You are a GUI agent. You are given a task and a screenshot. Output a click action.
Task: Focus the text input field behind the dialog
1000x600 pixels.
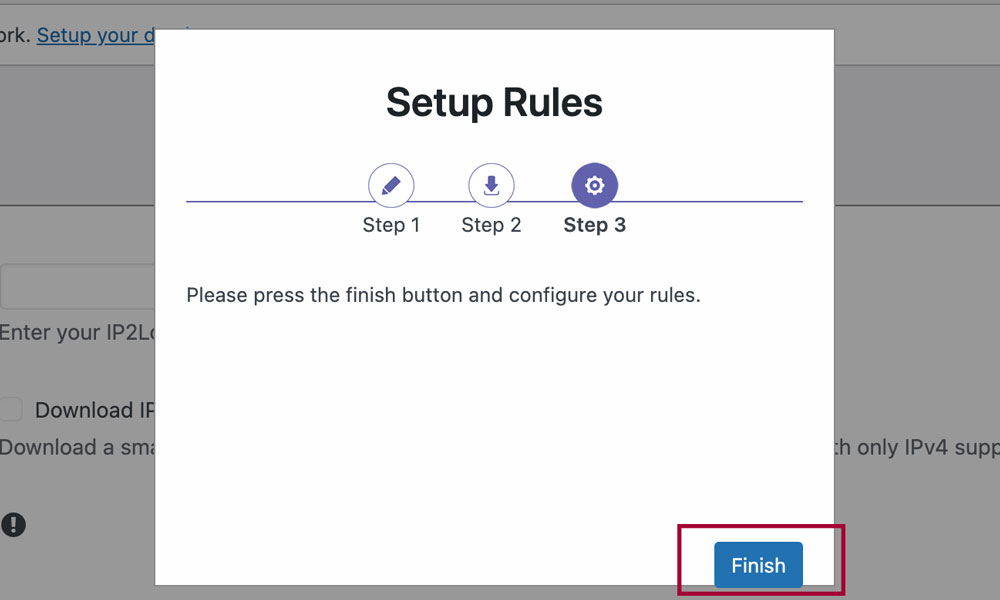78,287
